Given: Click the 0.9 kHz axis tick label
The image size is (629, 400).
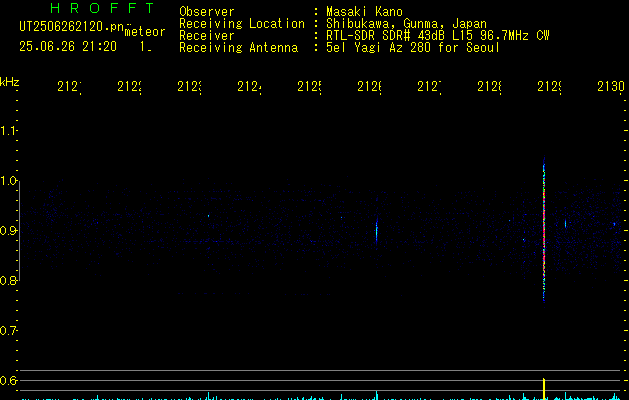Looking at the screenshot, I should click(8, 231).
